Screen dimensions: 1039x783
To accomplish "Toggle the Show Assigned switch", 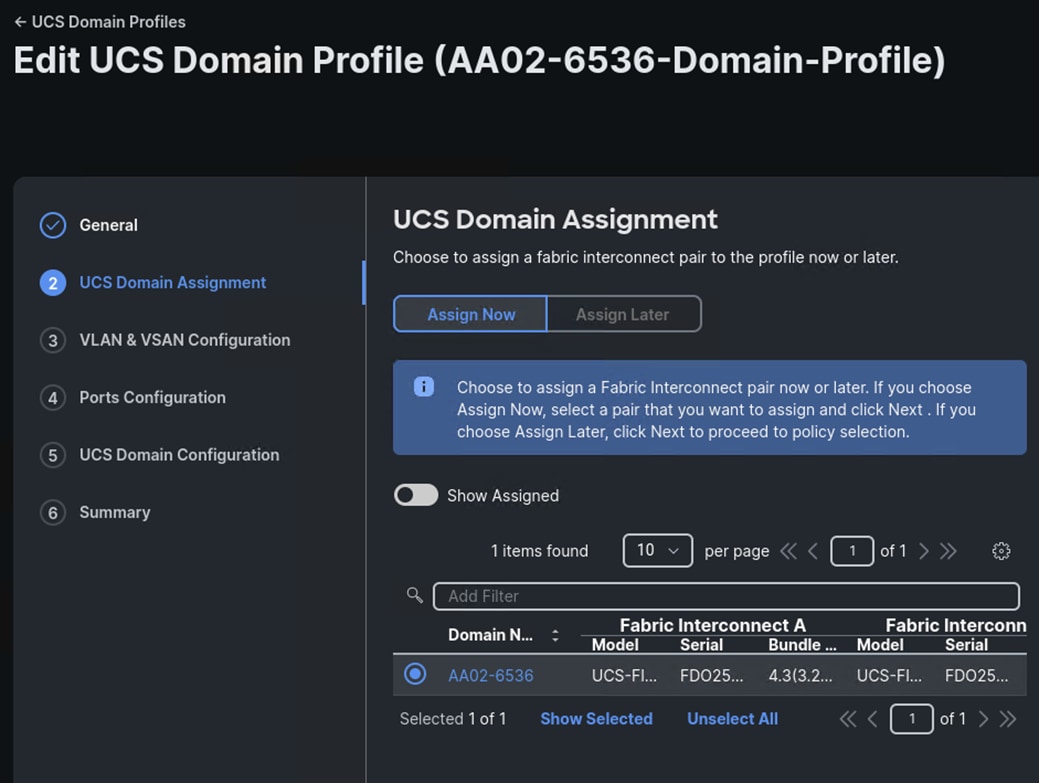I will point(415,495).
